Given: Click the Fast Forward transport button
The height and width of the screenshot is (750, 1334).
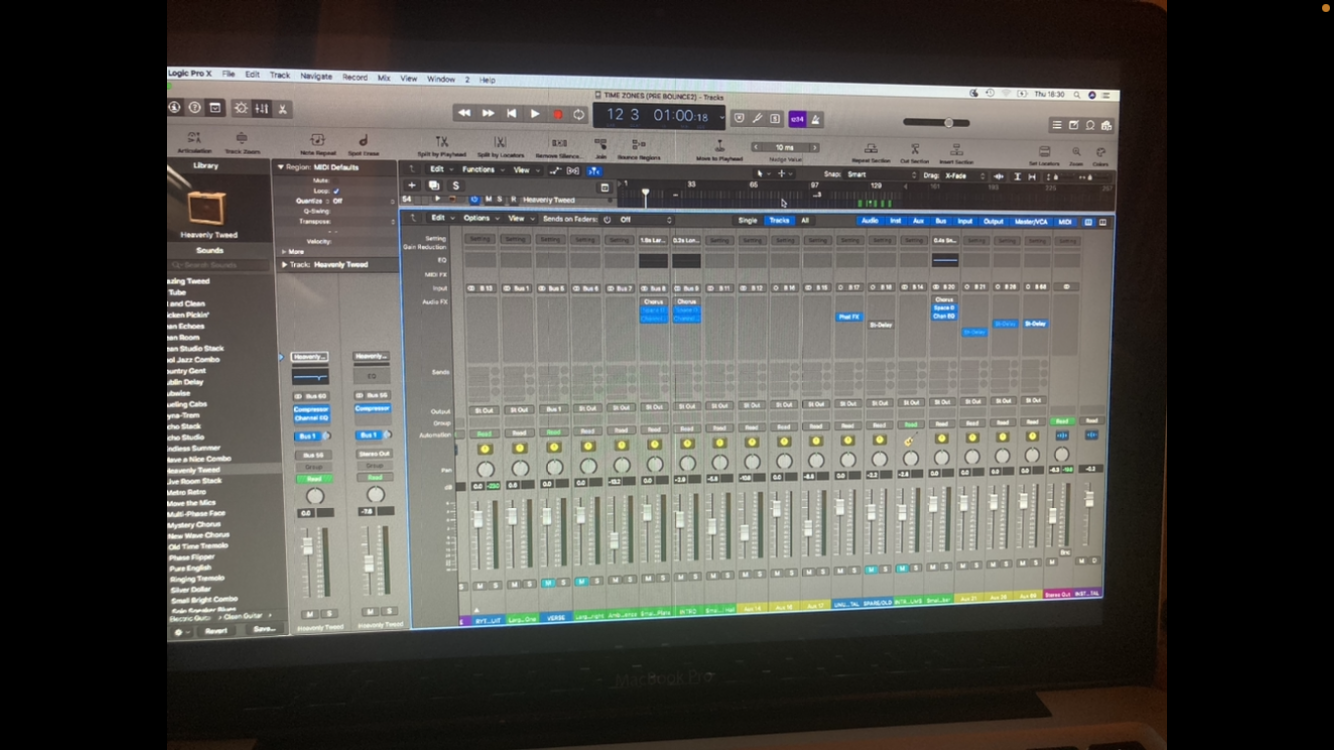Looking at the screenshot, I should point(488,114).
